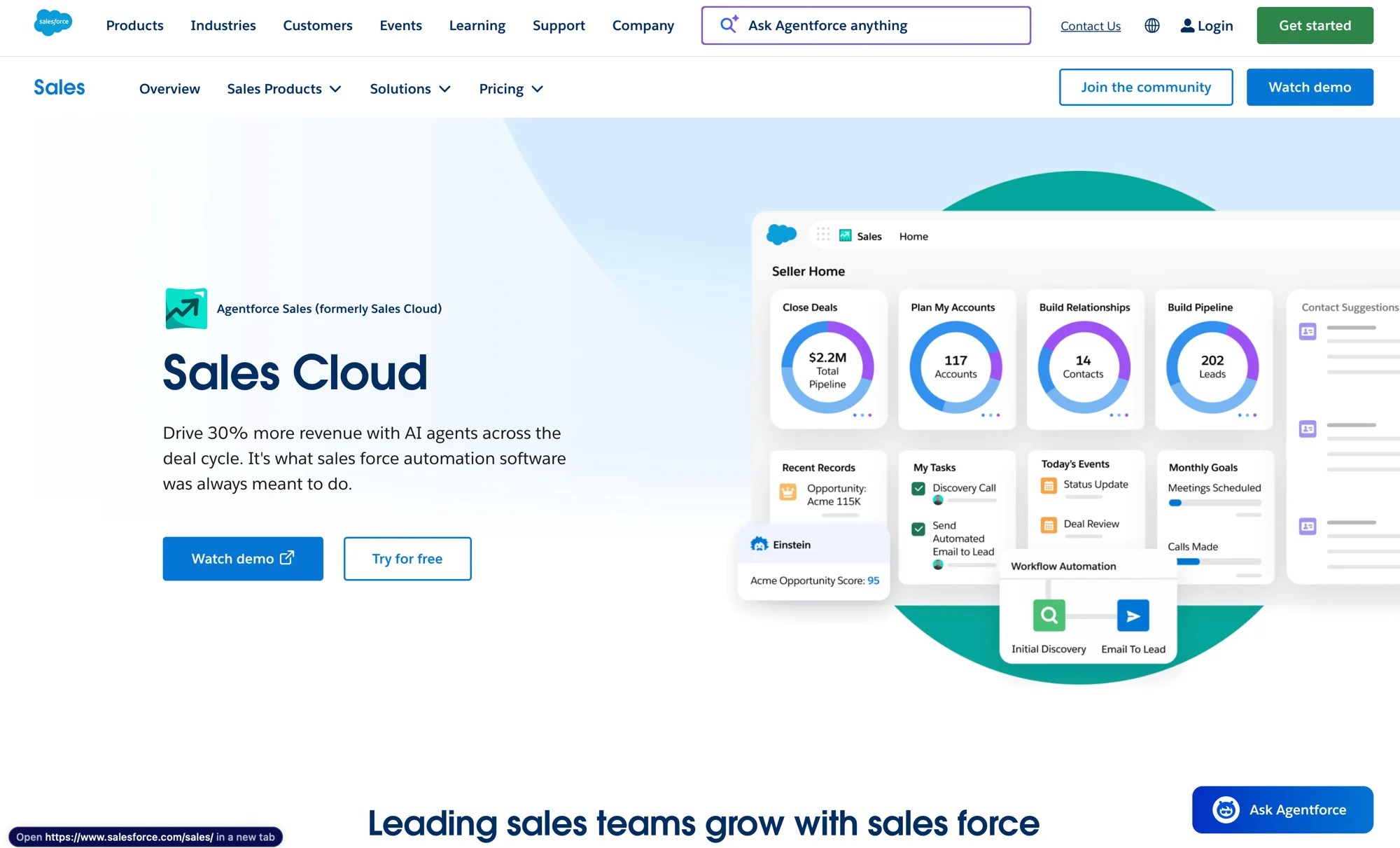This screenshot has width=1400, height=848.
Task: Click the external link icon on Watch demo
Action: point(287,557)
